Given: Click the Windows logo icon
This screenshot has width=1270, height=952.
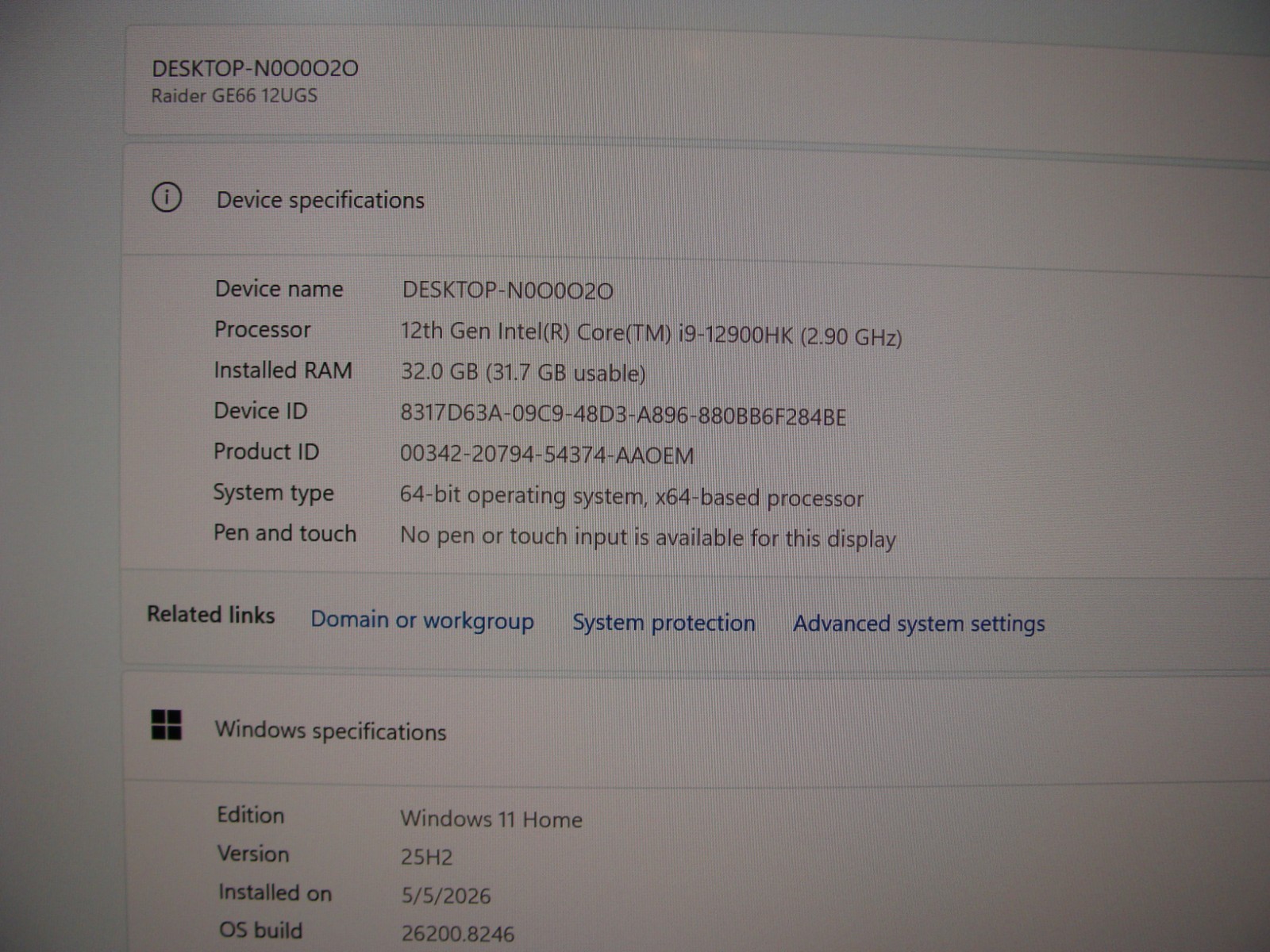Looking at the screenshot, I should [167, 724].
